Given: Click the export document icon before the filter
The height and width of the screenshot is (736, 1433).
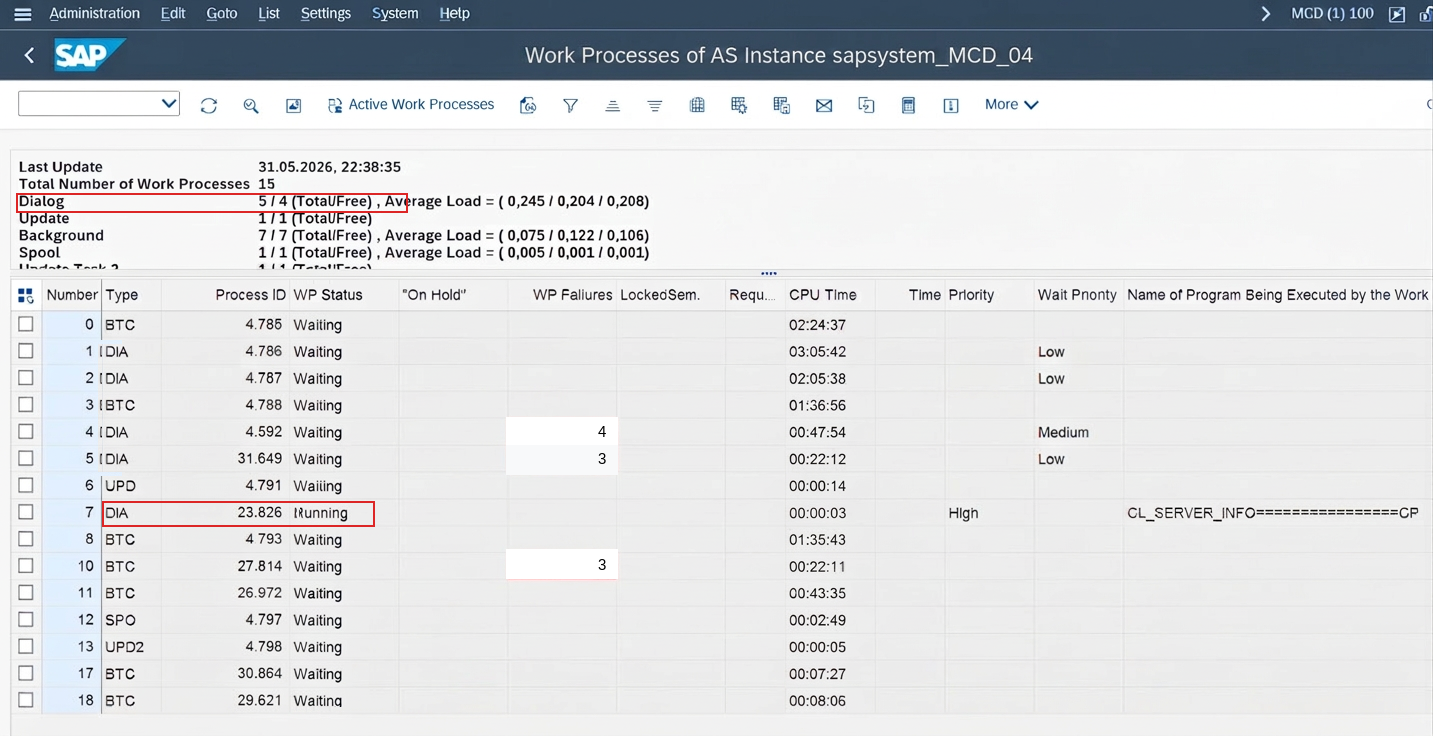Looking at the screenshot, I should point(528,105).
